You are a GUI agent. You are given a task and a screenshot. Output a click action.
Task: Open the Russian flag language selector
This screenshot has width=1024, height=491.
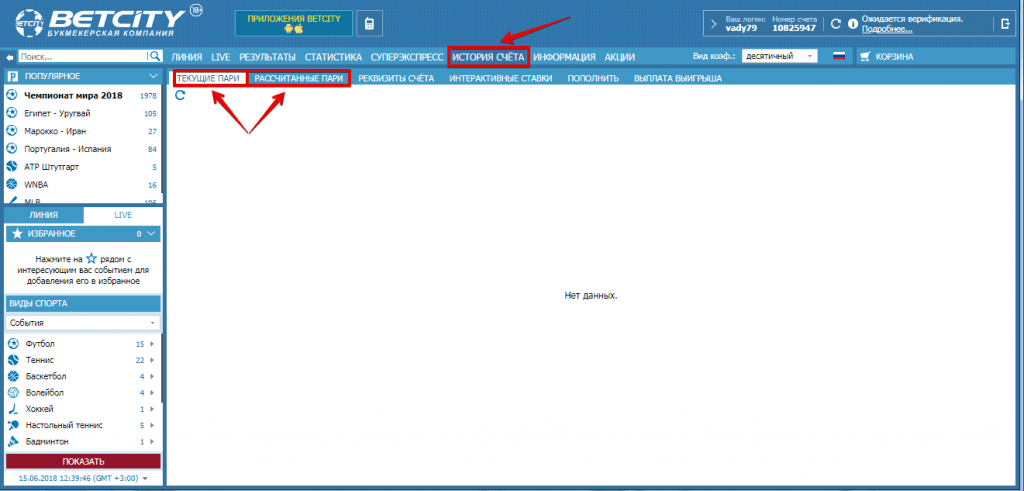(x=838, y=57)
